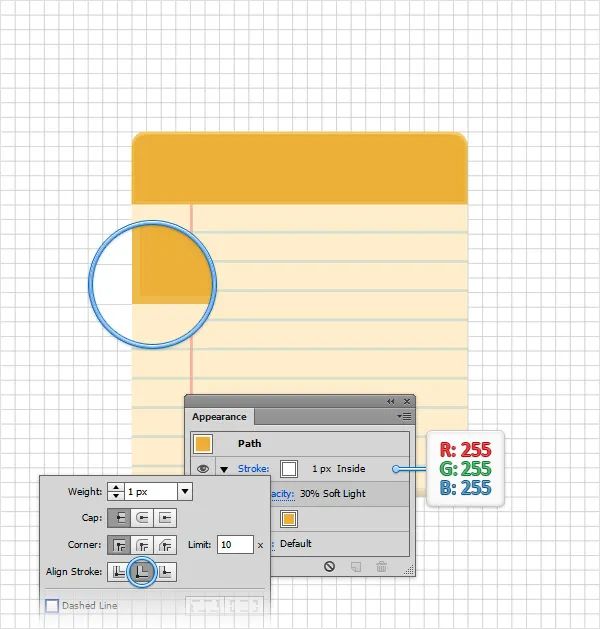Open the Appearance panel flyout menu

404,416
